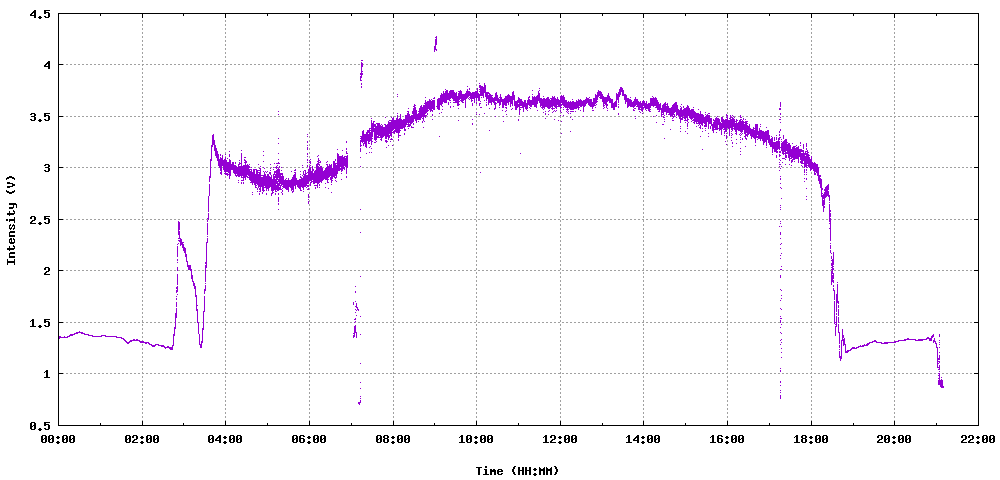Click the 3 y-axis tick label
Viewport: 1000px width, 480px height.
[47, 168]
